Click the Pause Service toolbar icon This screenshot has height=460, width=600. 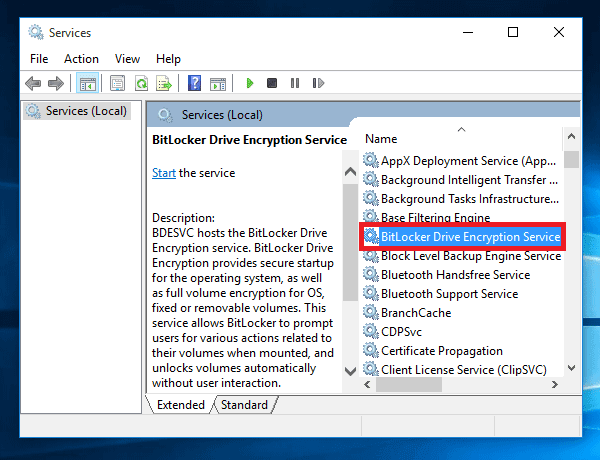(295, 83)
